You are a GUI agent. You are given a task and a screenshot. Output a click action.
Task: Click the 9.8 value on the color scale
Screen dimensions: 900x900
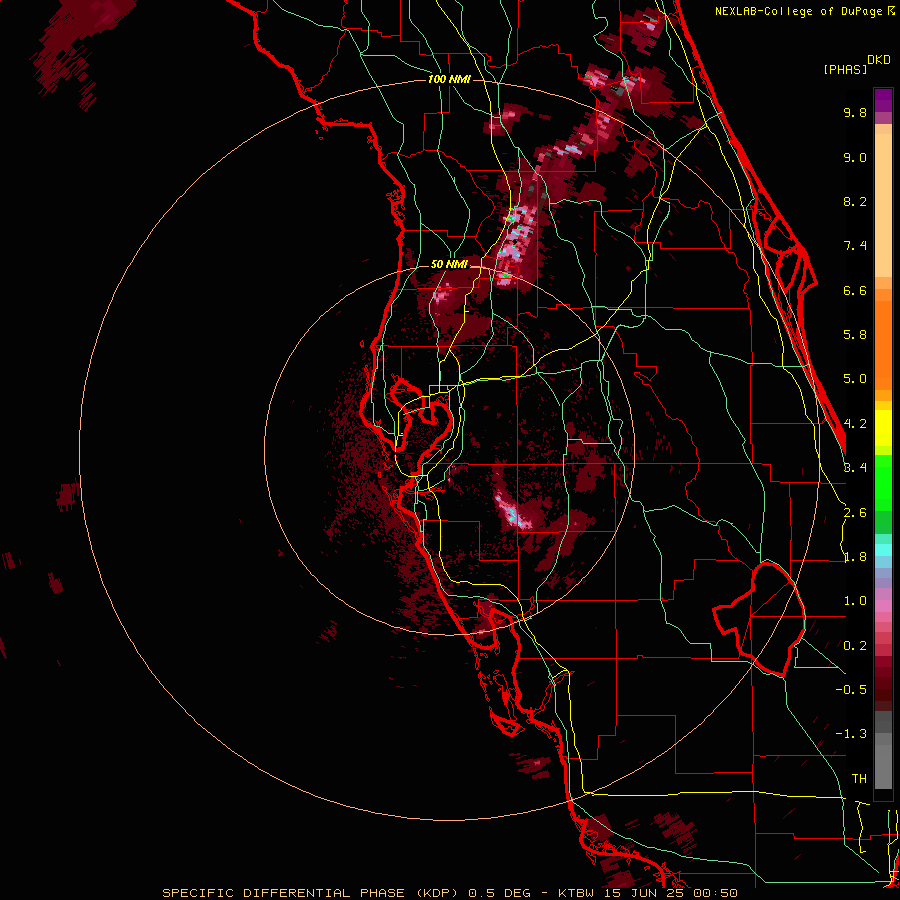pyautogui.click(x=855, y=112)
